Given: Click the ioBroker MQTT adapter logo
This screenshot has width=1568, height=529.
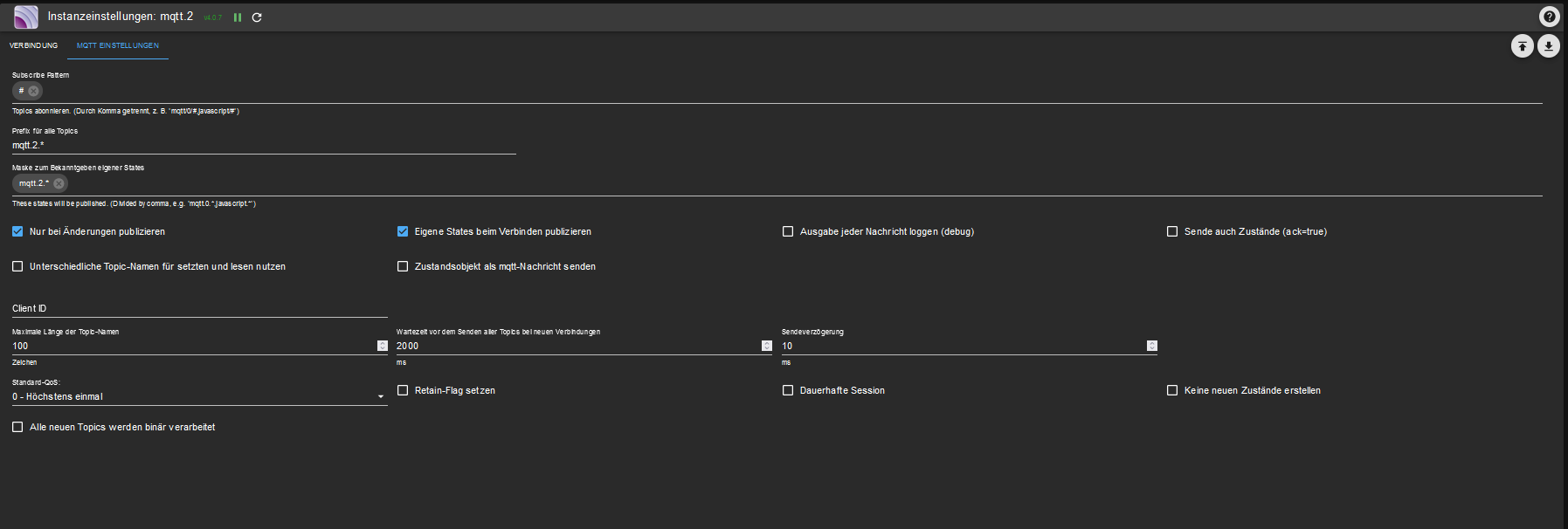Looking at the screenshot, I should tap(26, 17).
